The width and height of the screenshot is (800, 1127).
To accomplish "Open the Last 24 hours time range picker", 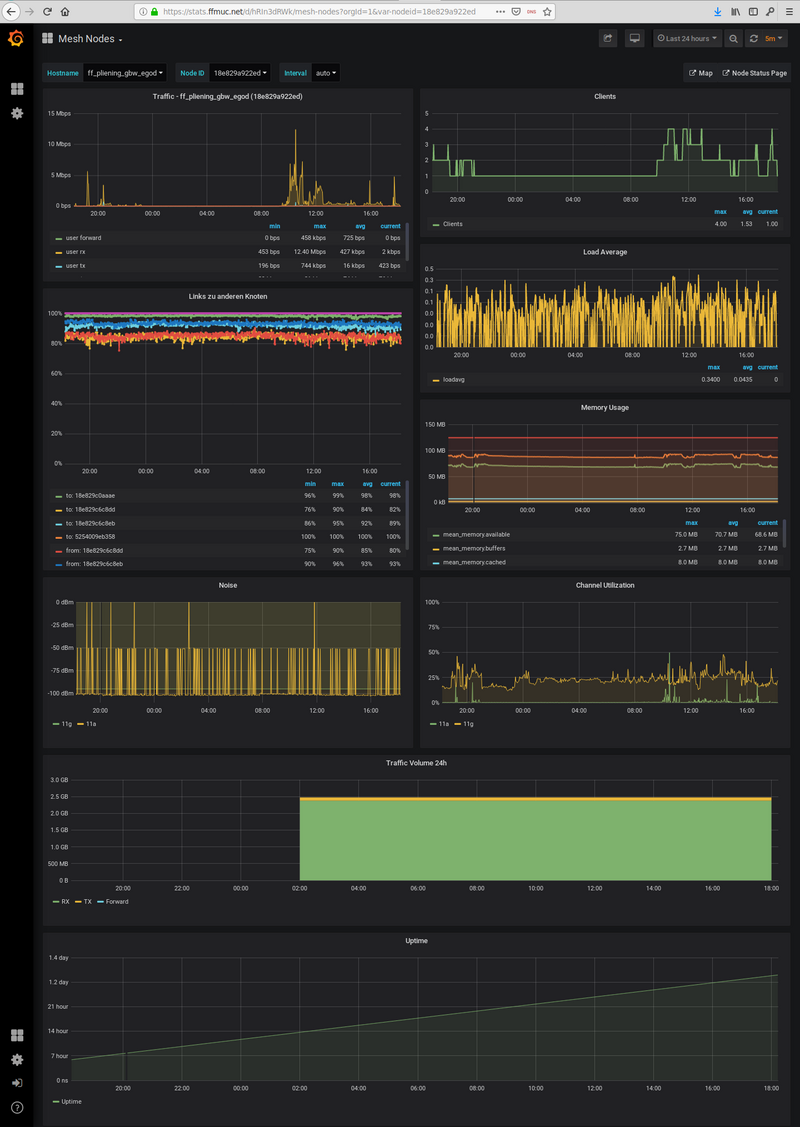I will coord(686,37).
